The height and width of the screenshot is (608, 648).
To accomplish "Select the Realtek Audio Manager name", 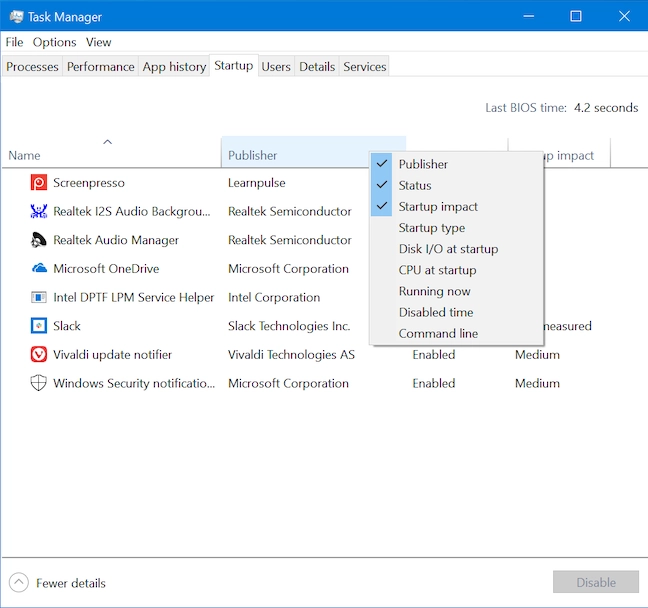I will click(116, 240).
